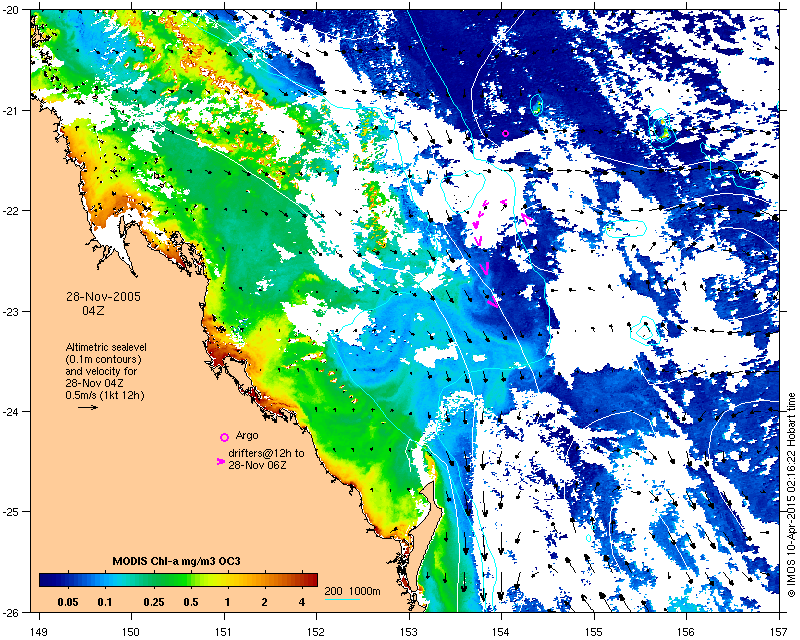Screen dimensions: 800x640
Task: Click the 0.05 colorbar tick label
Action: pyautogui.click(x=67, y=602)
